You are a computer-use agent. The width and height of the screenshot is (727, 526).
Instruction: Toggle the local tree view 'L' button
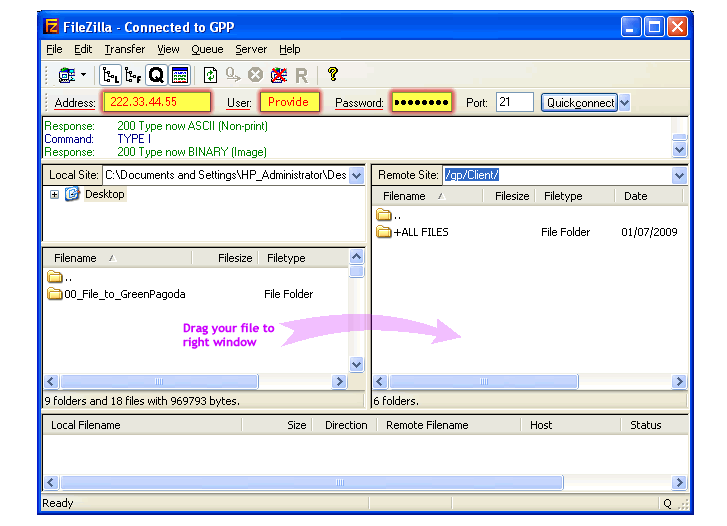pyautogui.click(x=110, y=75)
